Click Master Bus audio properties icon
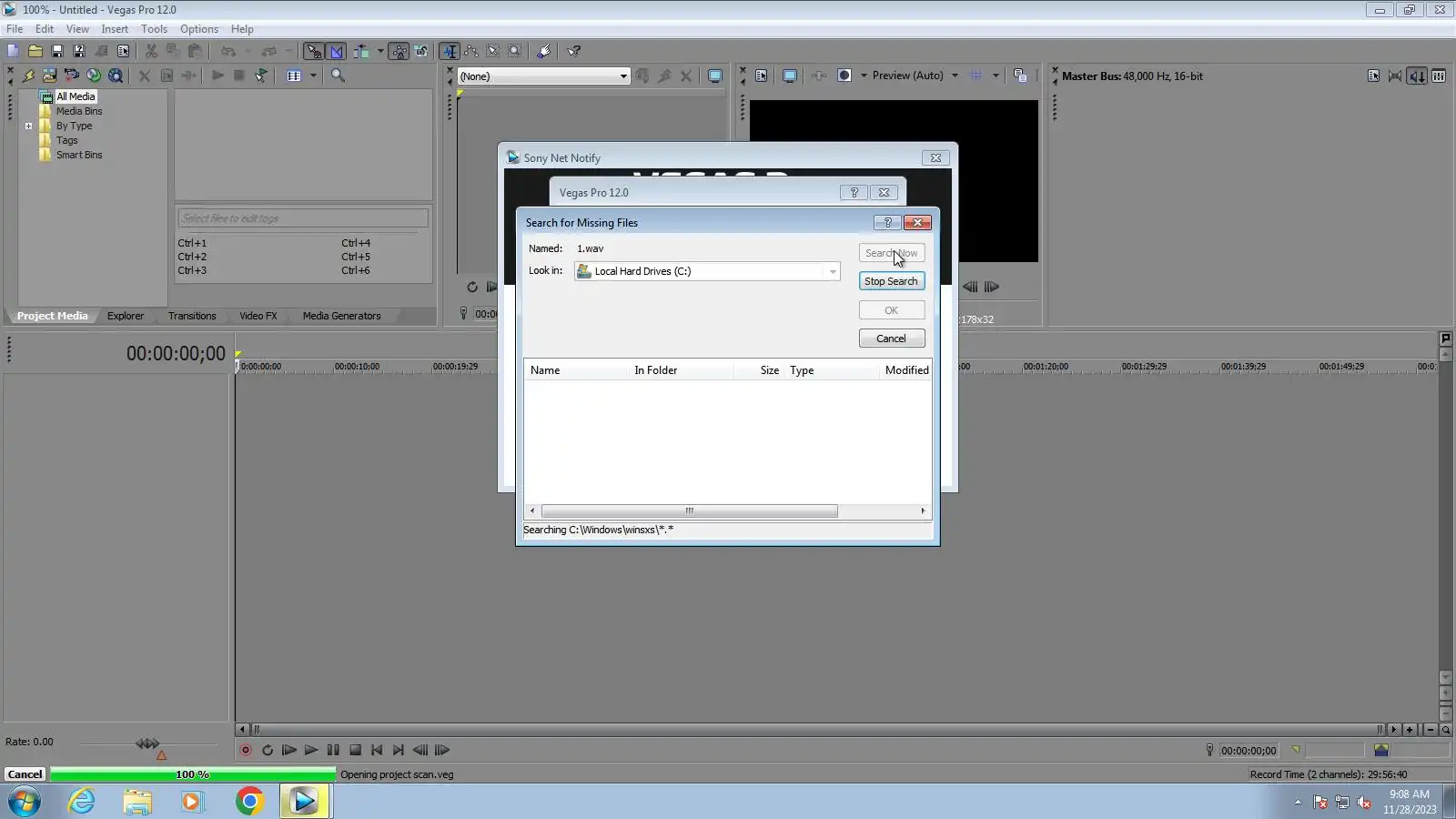1456x819 pixels. click(x=1373, y=76)
